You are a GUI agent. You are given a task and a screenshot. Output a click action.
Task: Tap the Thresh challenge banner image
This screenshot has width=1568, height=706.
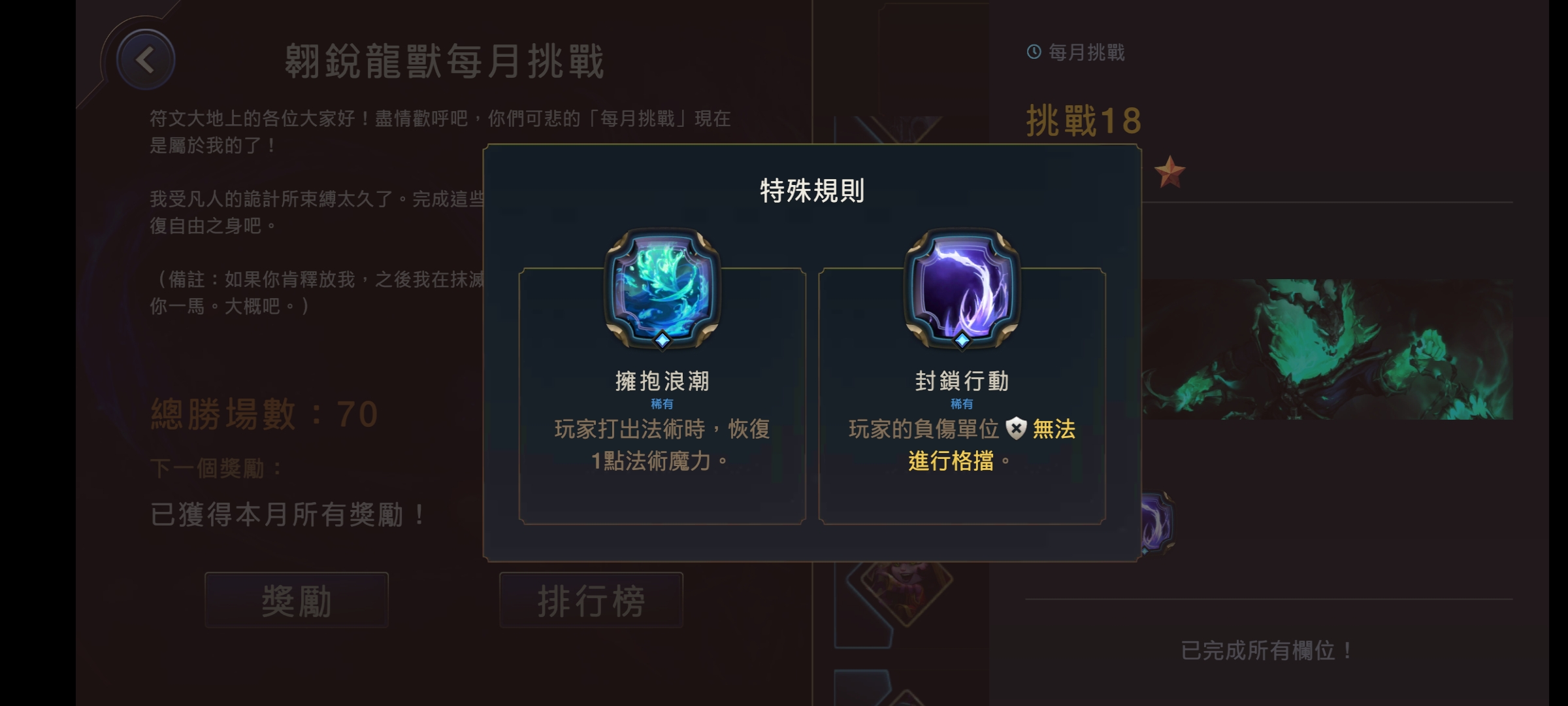pos(1328,349)
